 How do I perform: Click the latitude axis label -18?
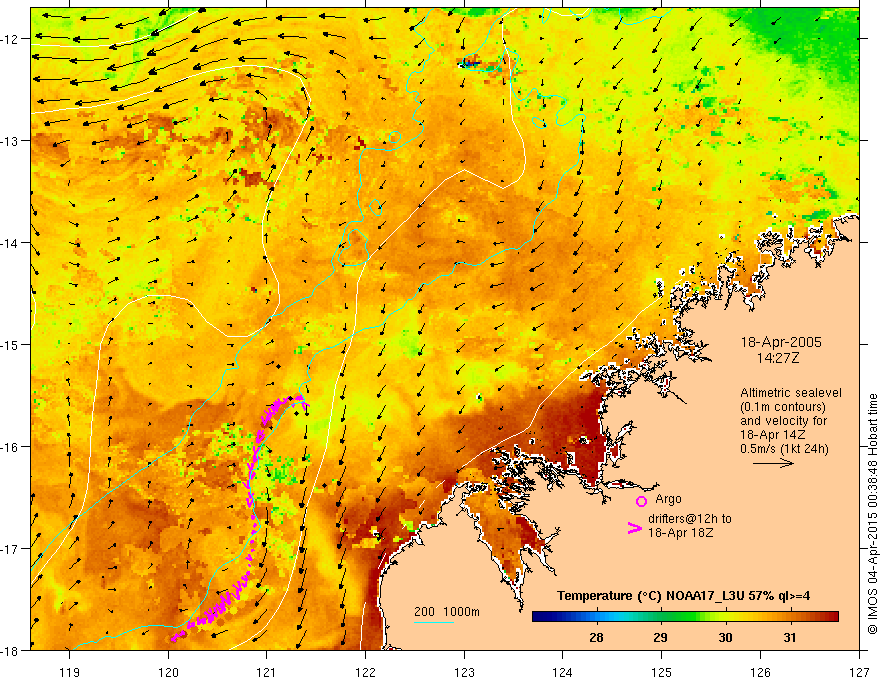pos(9,651)
